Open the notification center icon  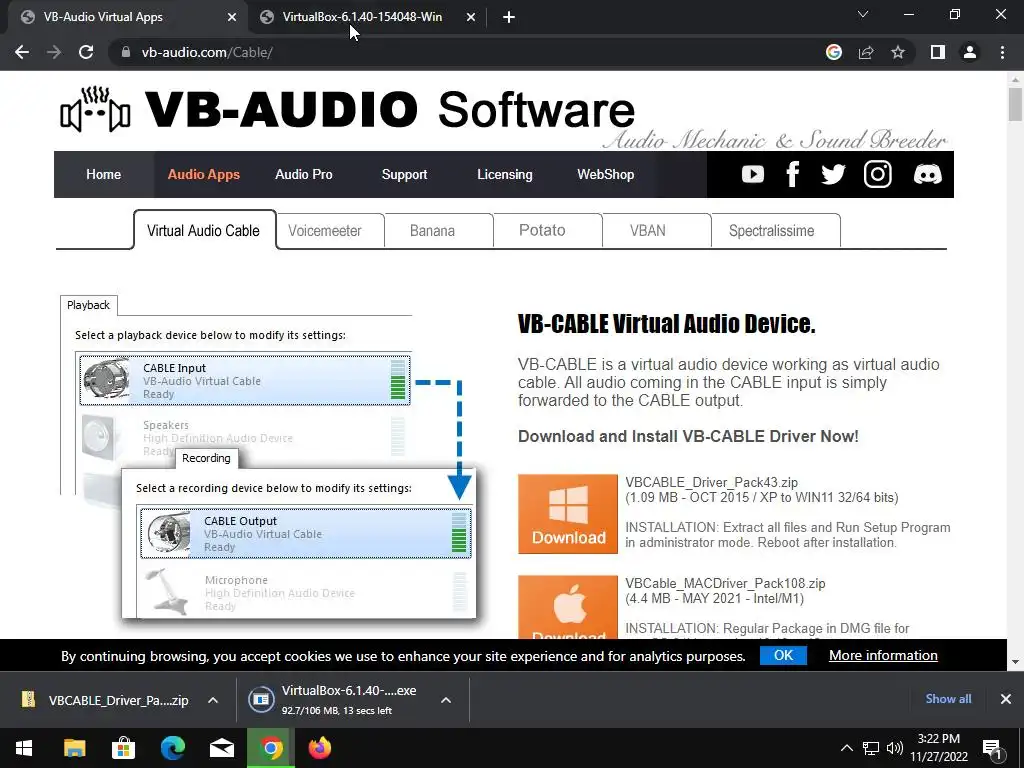tap(991, 748)
